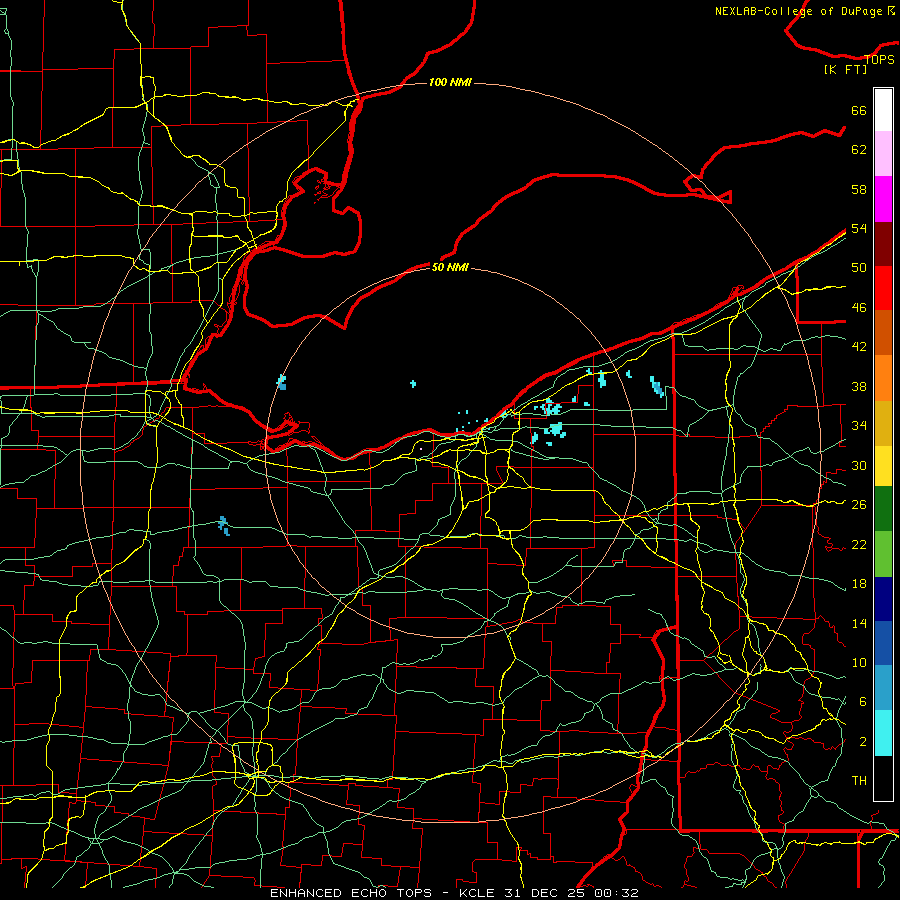Viewport: 900px width, 900px height.
Task: Click the 10 value on the legend
Action: [859, 662]
